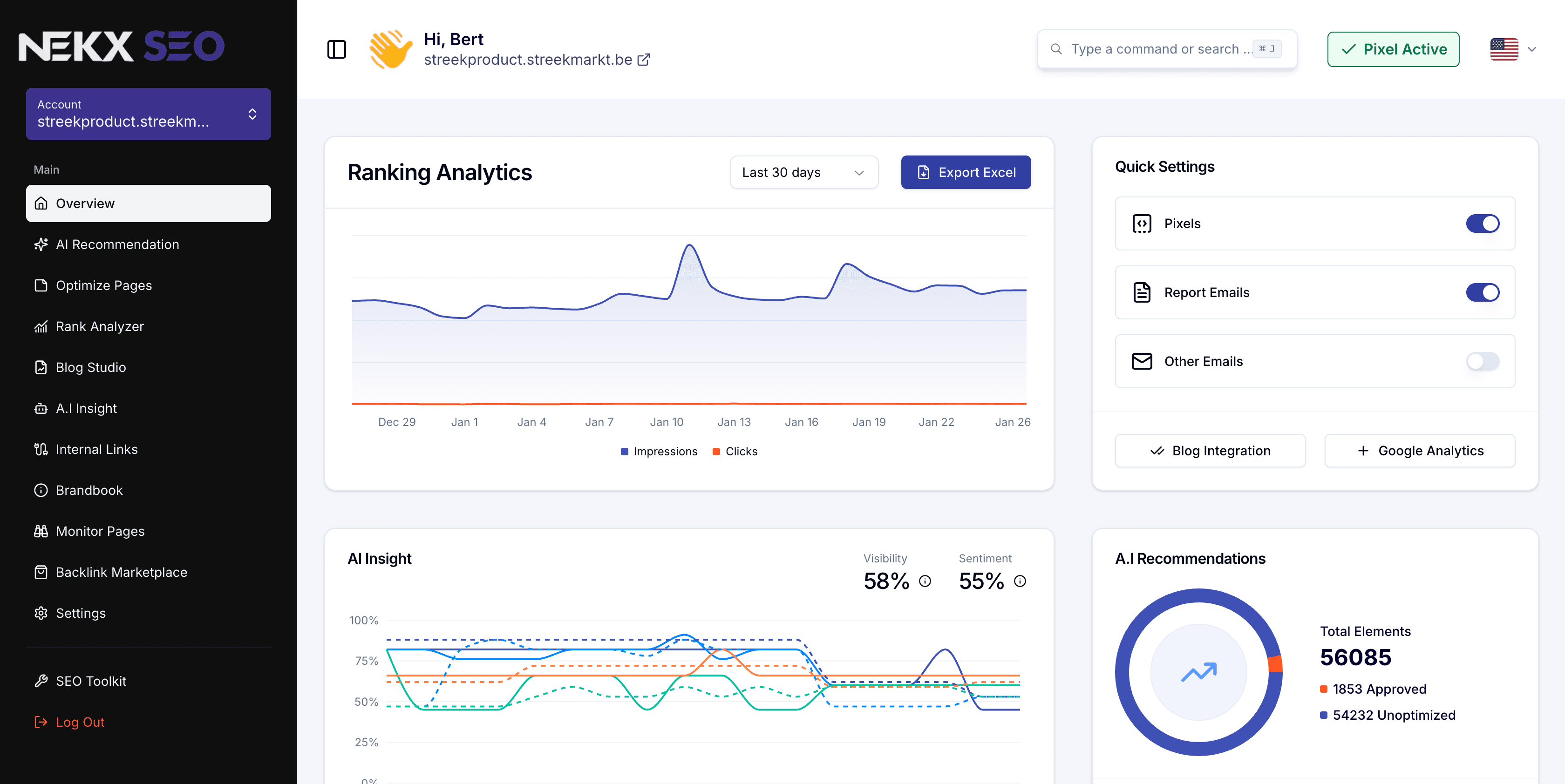Click the waving hand emoji
The image size is (1565, 784).
[391, 49]
